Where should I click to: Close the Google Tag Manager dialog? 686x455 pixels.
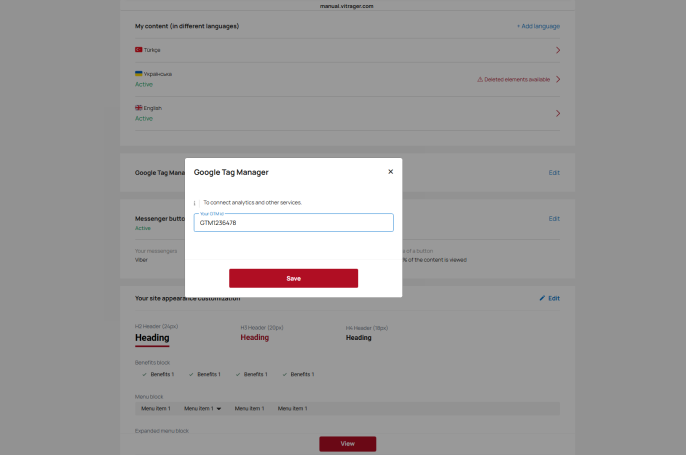tap(390, 172)
